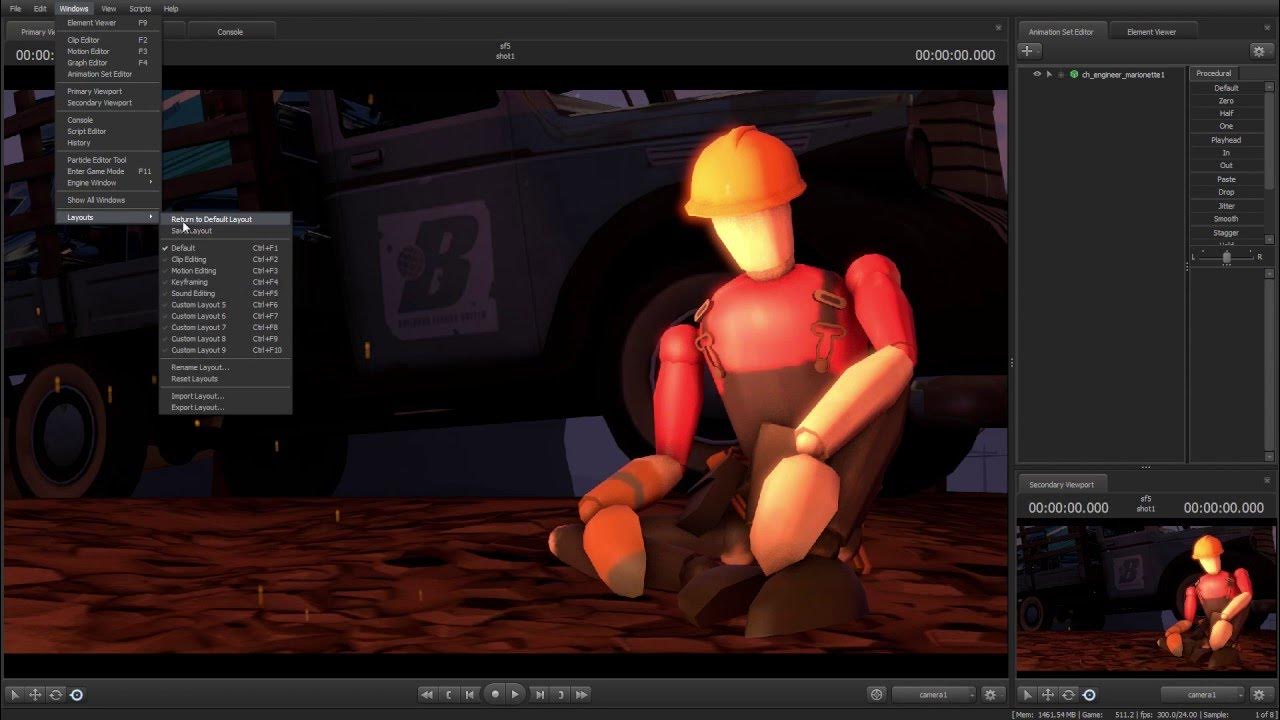Apply the Jitter procedural preset
This screenshot has width=1280, height=720.
pos(1226,206)
